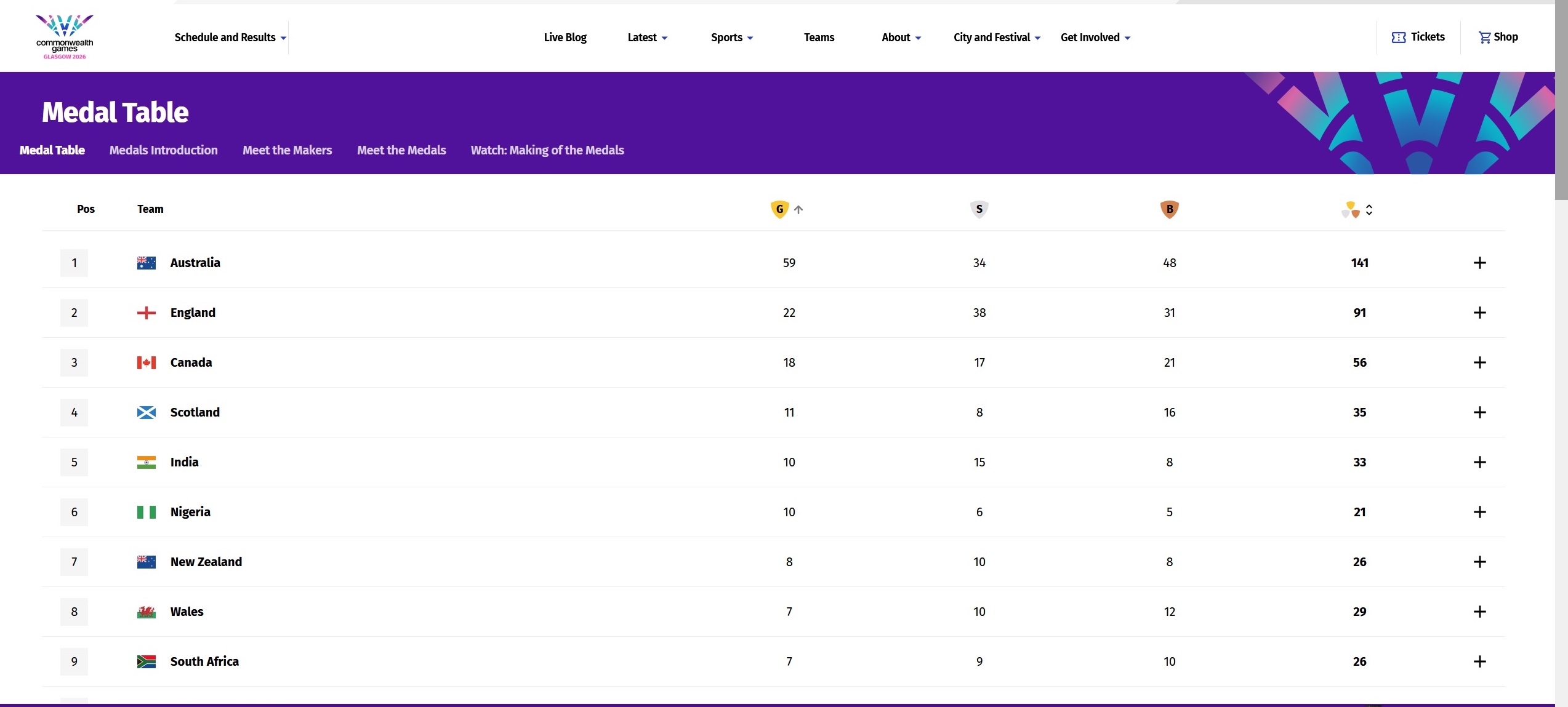
Task: Click the Medal Table page heading
Action: click(115, 112)
